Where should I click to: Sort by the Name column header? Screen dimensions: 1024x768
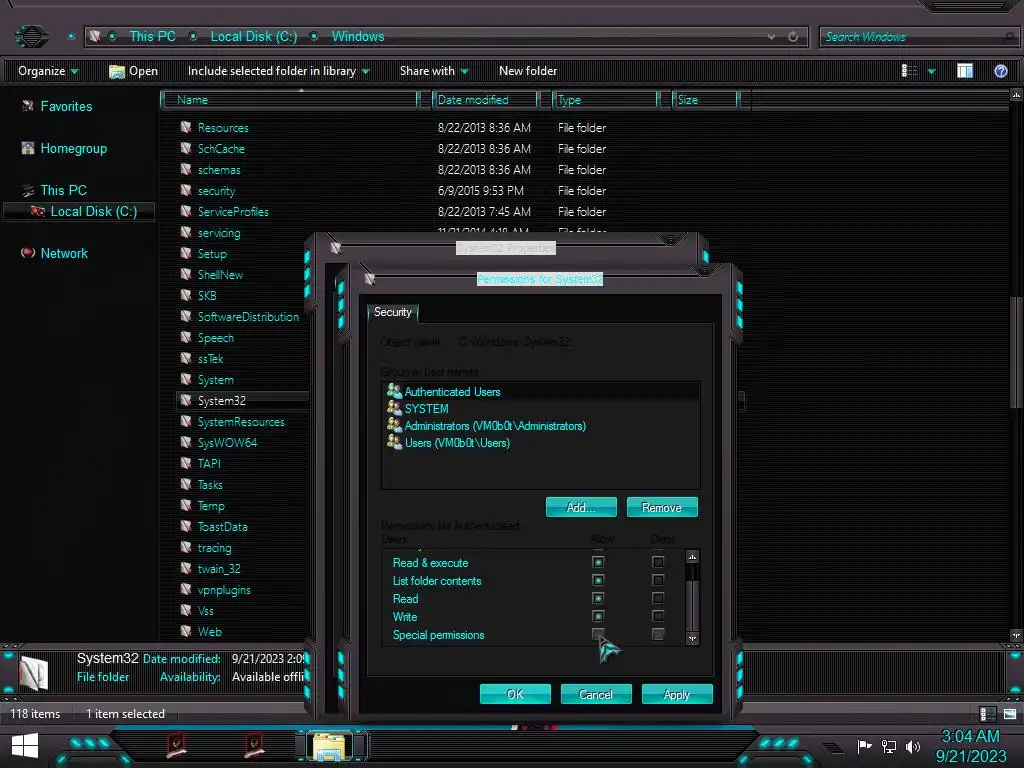(x=290, y=100)
